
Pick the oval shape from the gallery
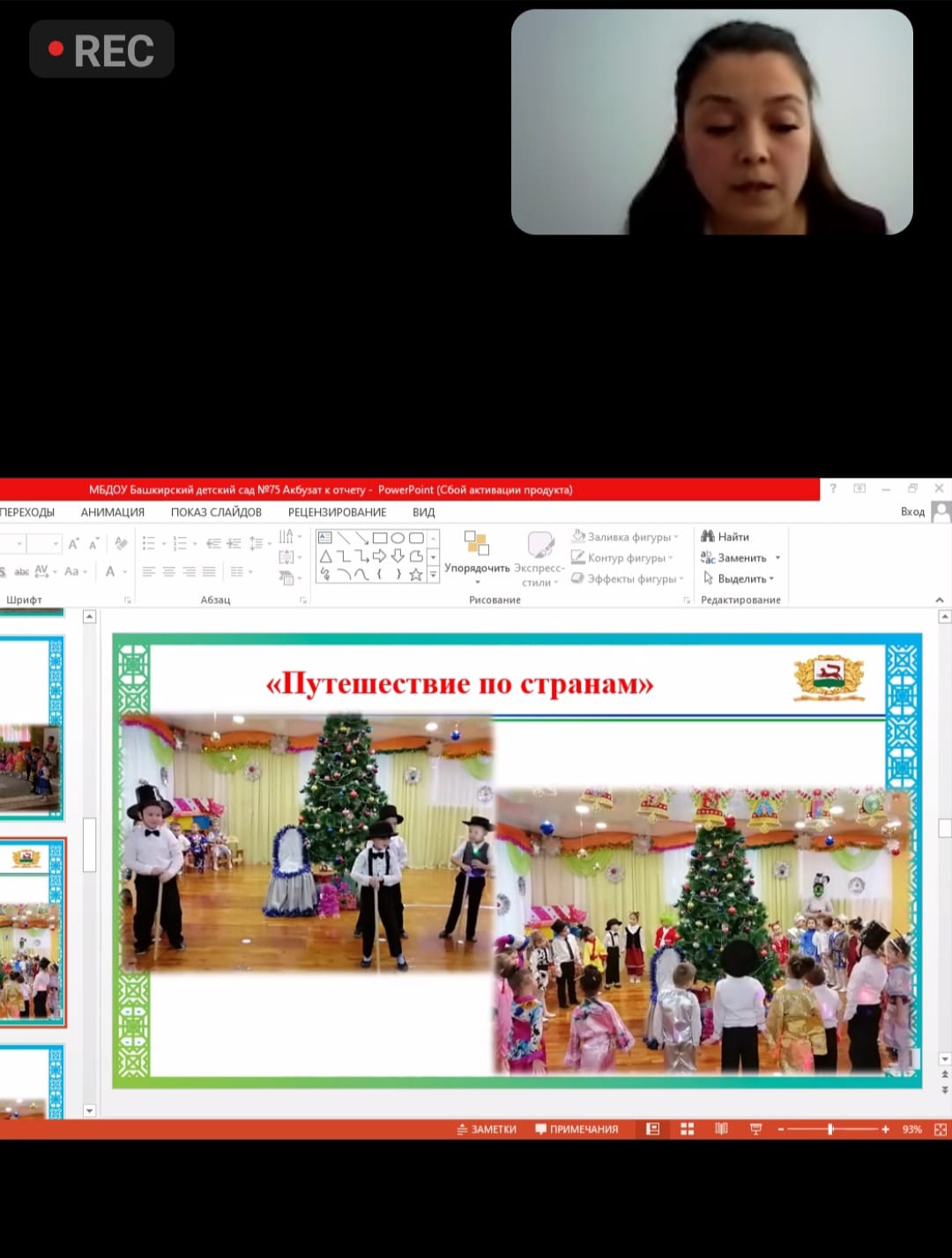[x=398, y=538]
